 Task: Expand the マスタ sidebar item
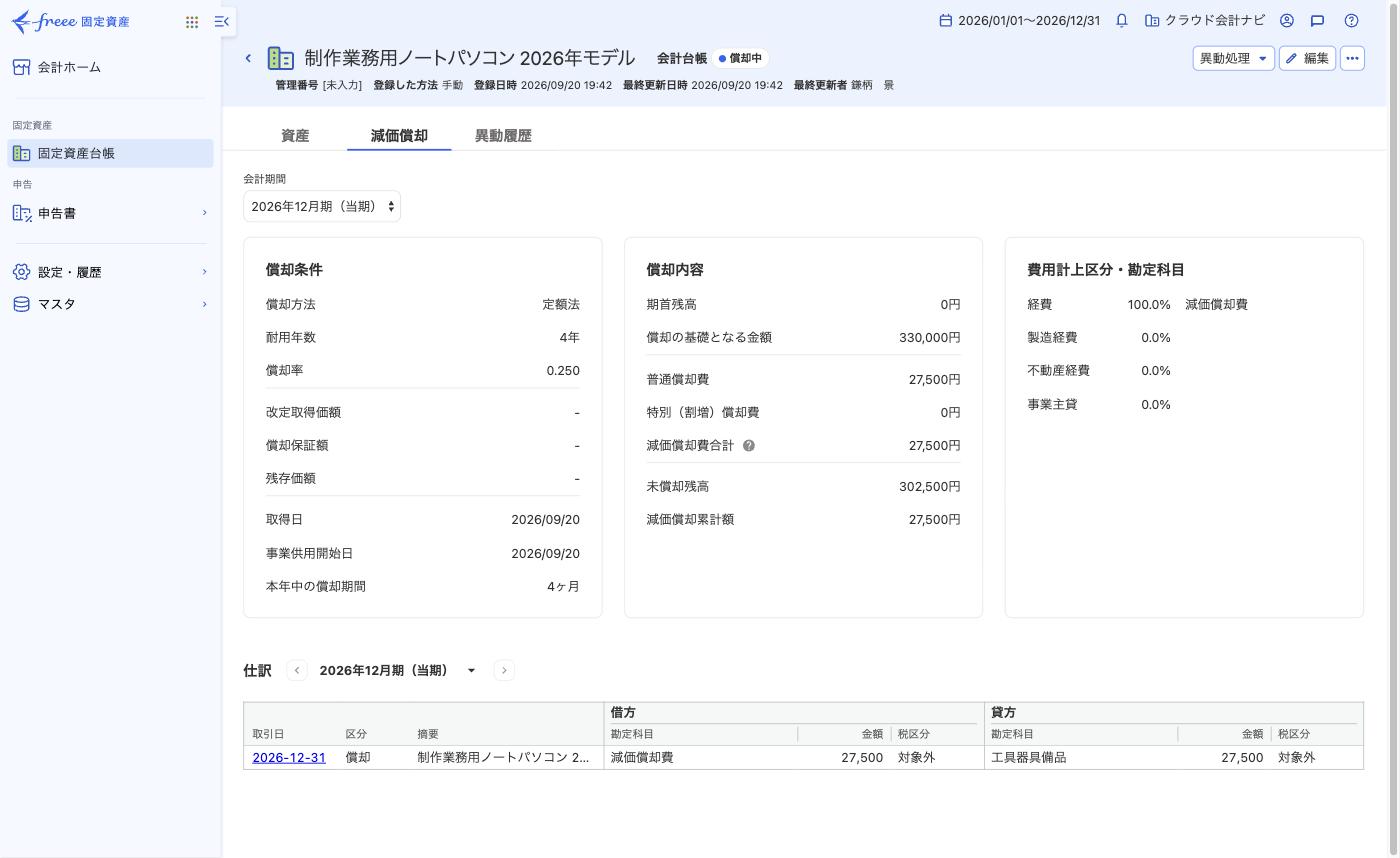tap(110, 304)
